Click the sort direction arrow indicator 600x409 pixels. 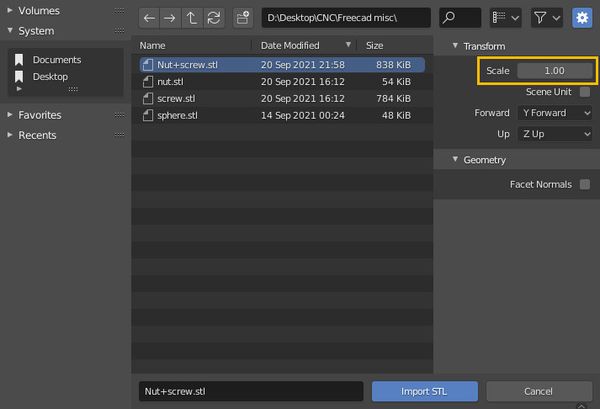click(348, 45)
